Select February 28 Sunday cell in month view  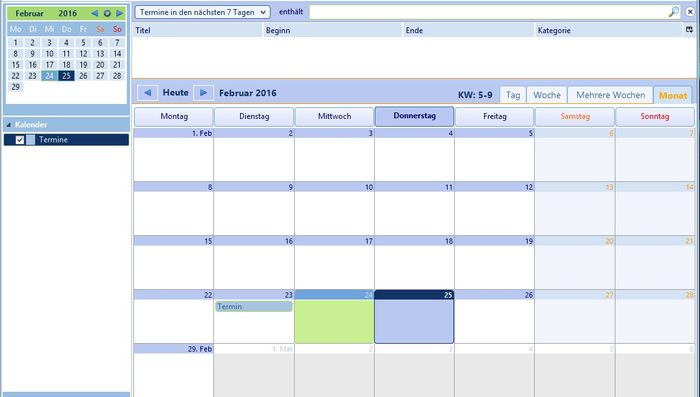655,317
